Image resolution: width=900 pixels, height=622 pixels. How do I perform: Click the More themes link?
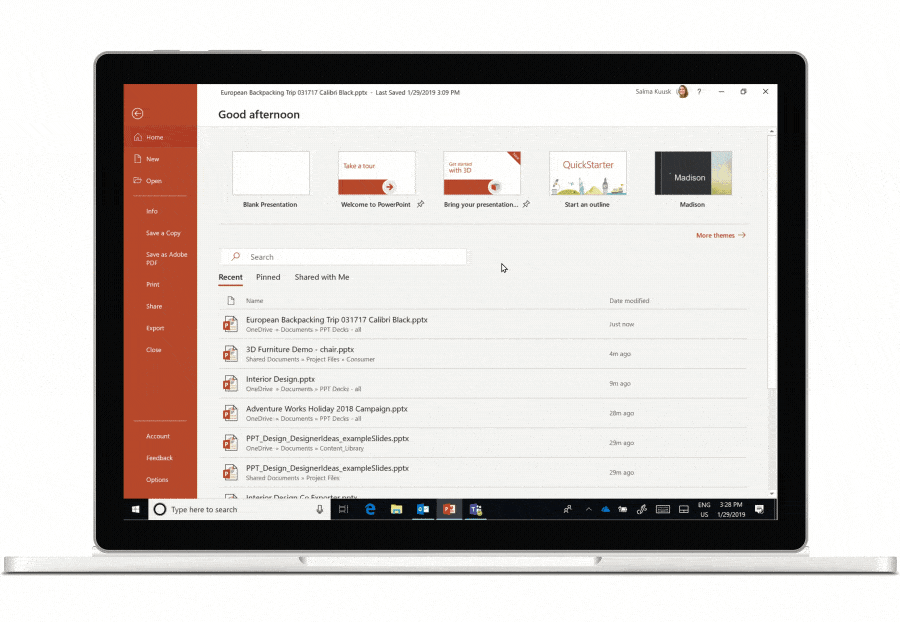click(x=720, y=236)
